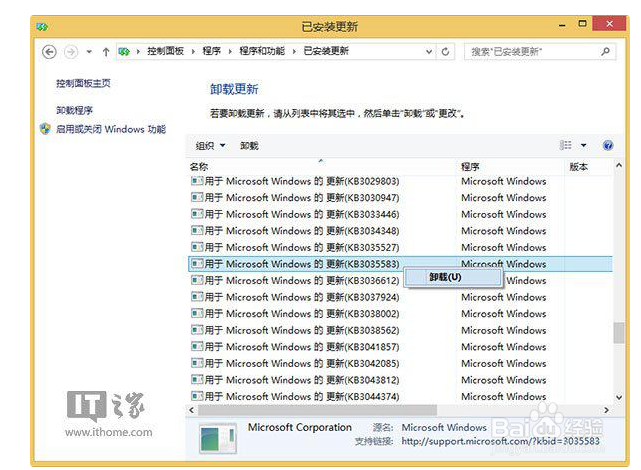Select update KB3033446 row
Image resolution: width=641 pixels, height=470 pixels.
tap(401, 214)
